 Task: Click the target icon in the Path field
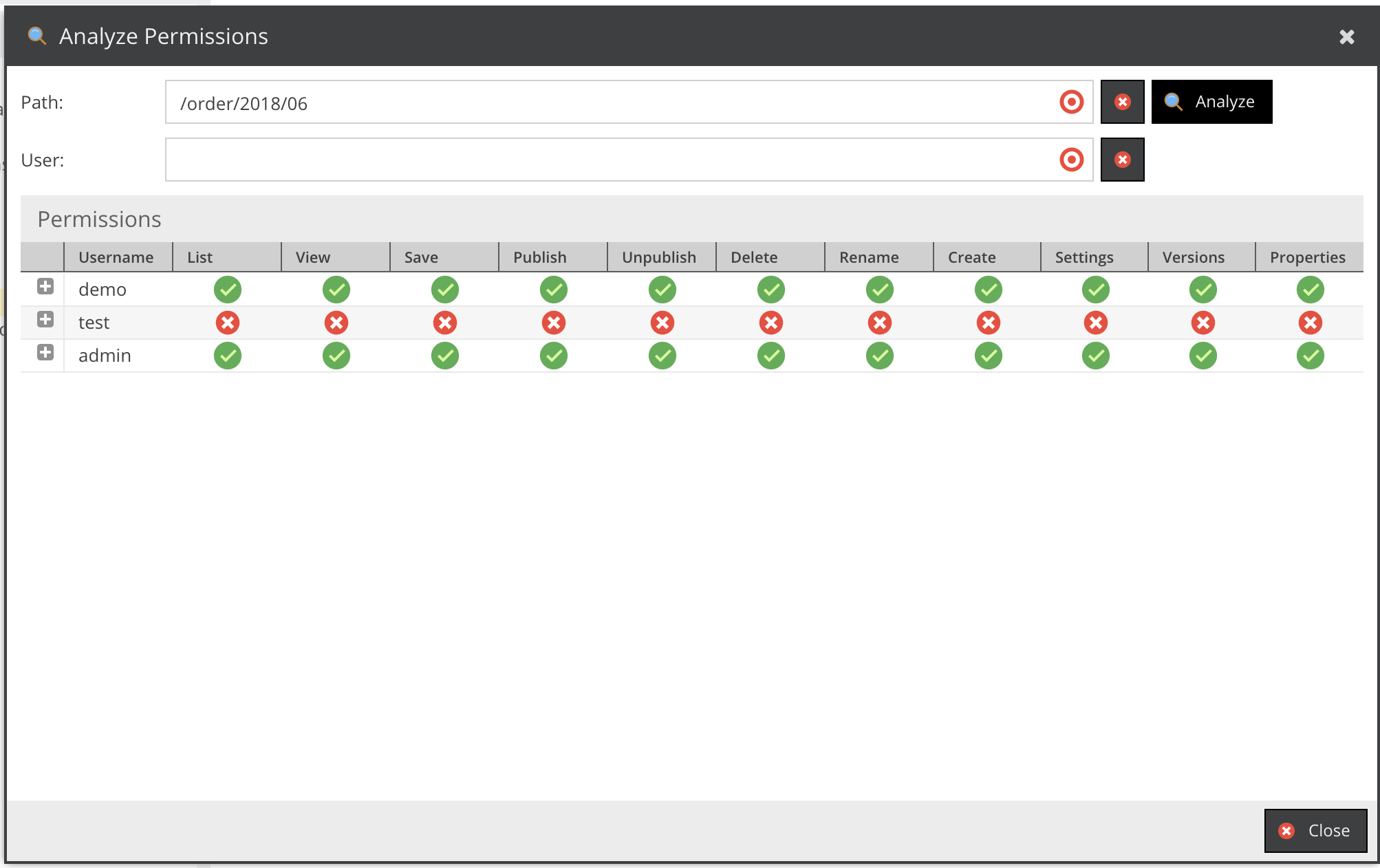[1071, 102]
